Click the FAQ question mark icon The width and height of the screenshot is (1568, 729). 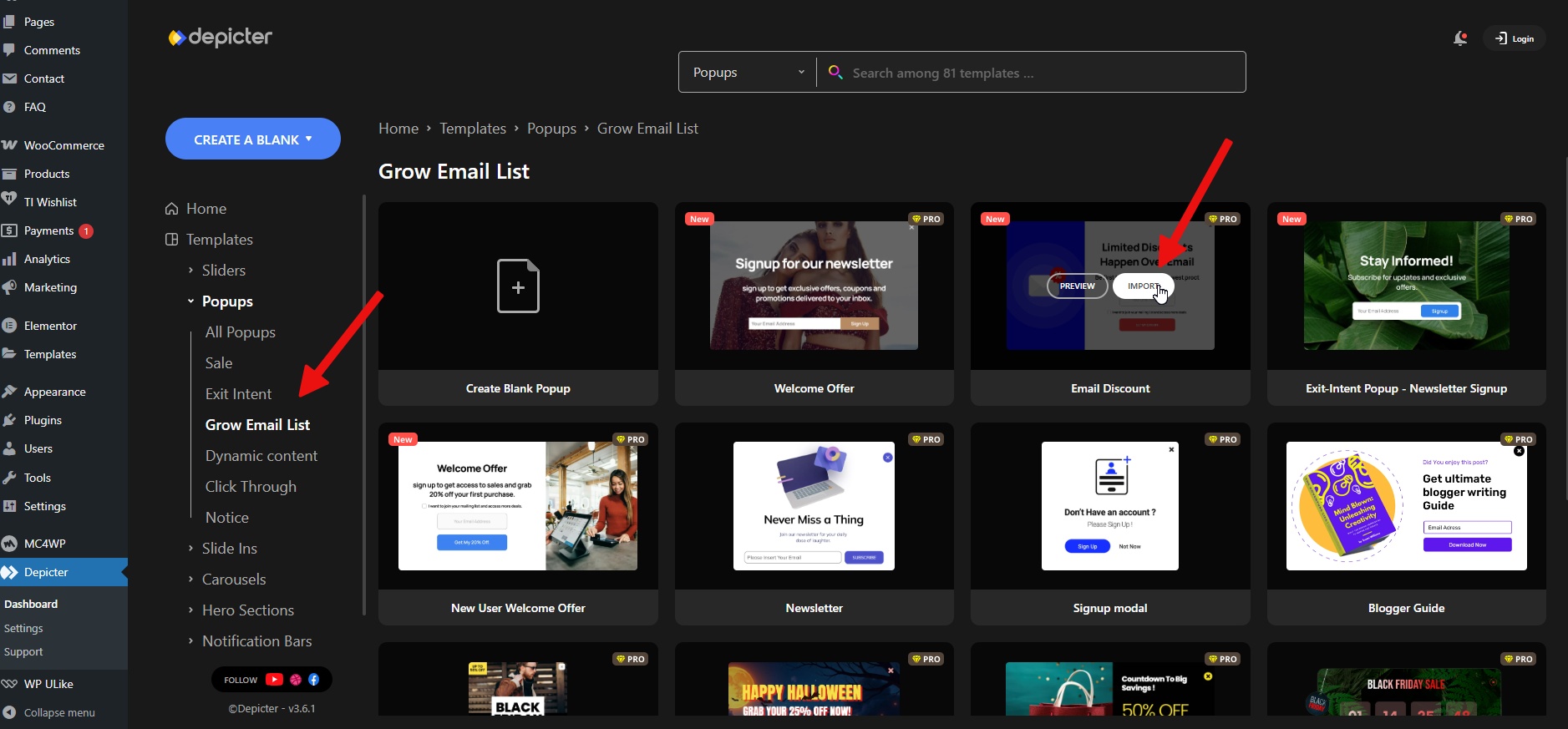(x=9, y=107)
